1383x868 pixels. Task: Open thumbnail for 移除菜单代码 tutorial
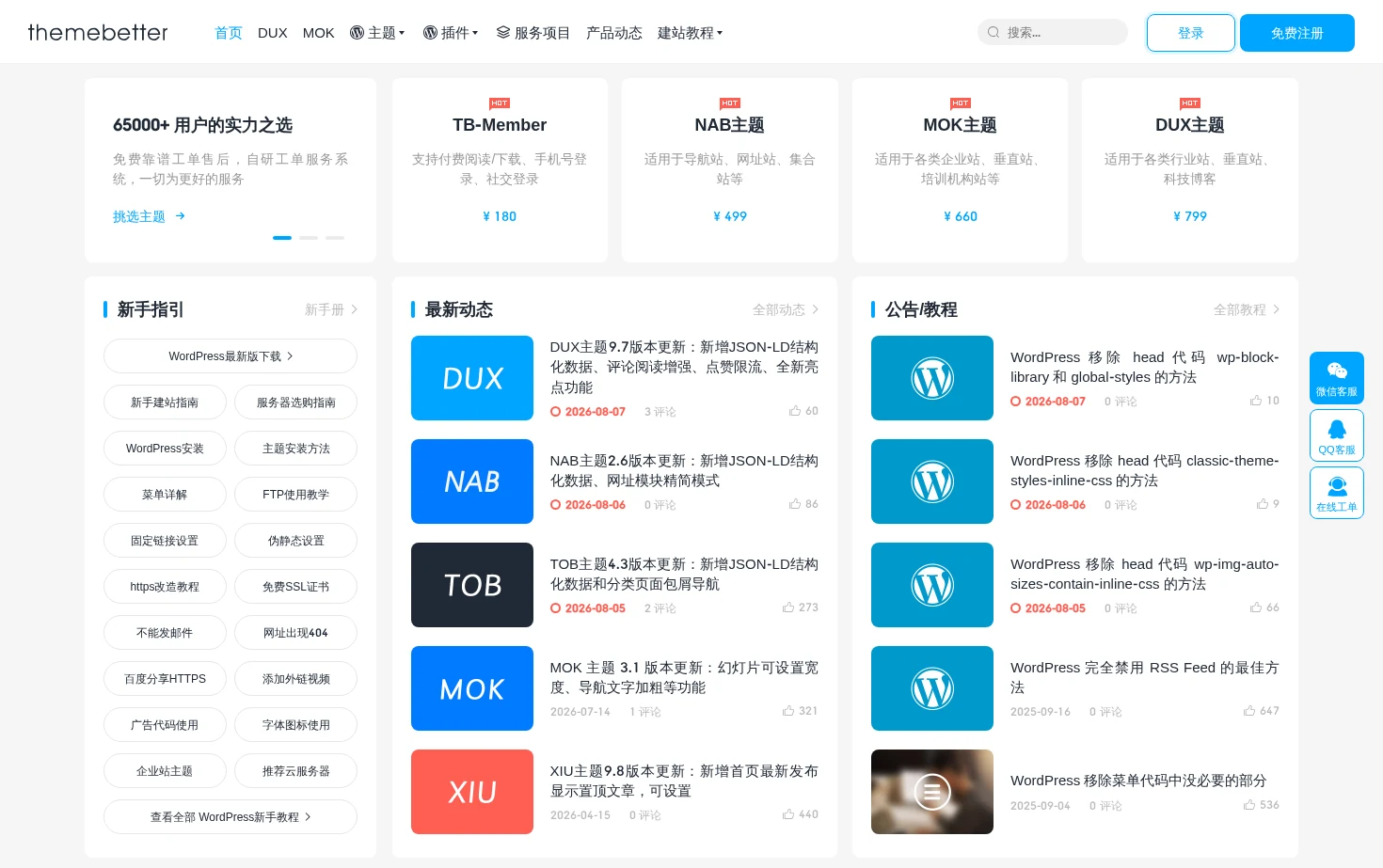tap(932, 792)
